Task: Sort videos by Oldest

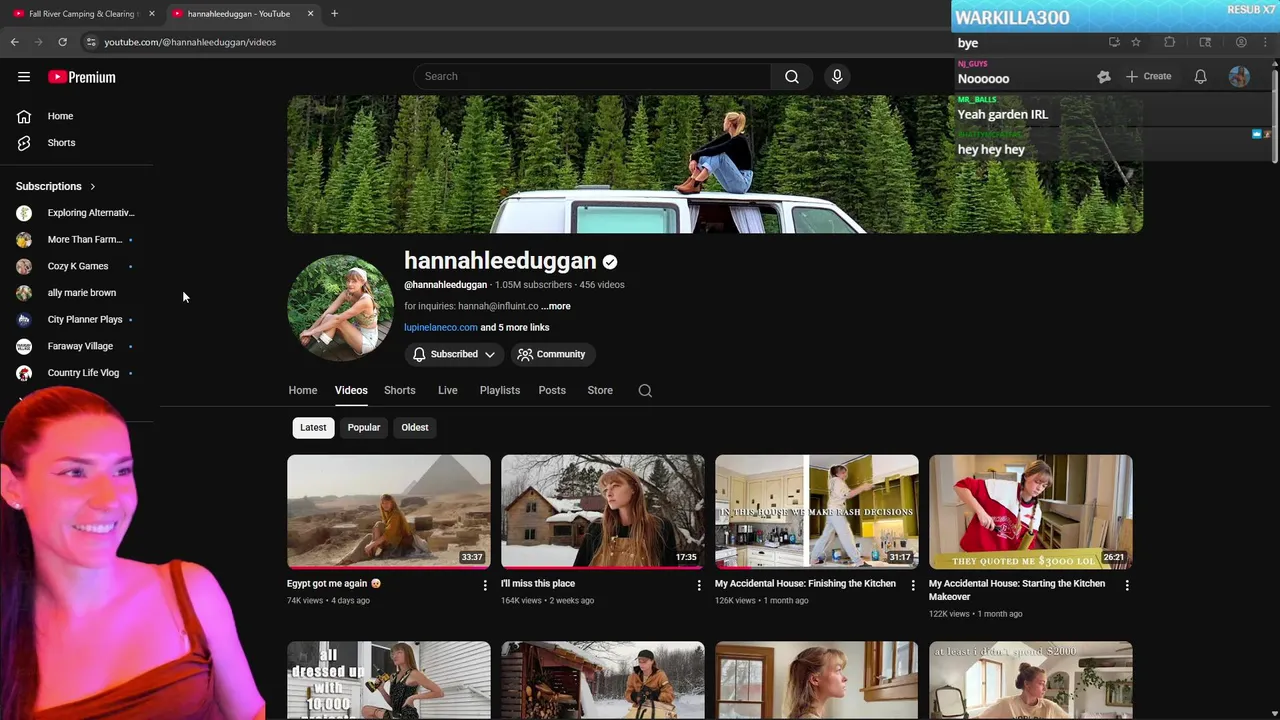Action: [x=415, y=427]
